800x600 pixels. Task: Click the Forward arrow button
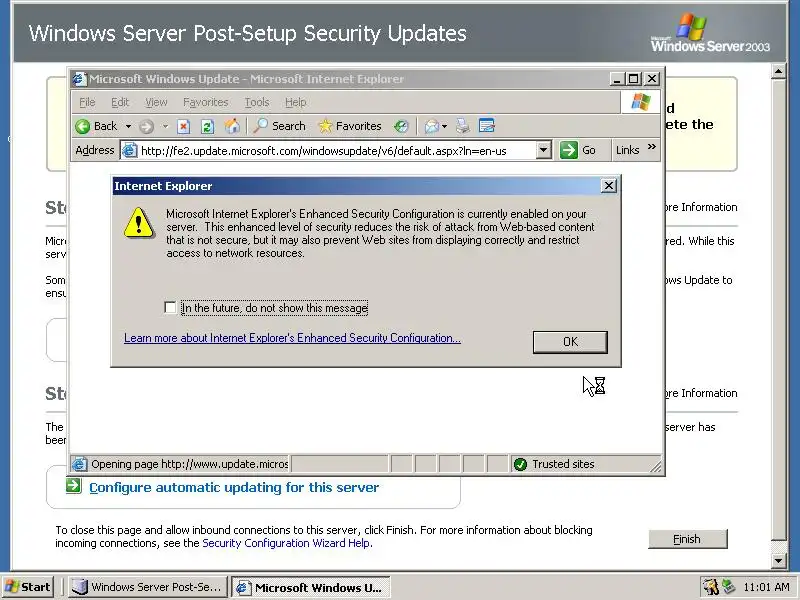coord(146,126)
